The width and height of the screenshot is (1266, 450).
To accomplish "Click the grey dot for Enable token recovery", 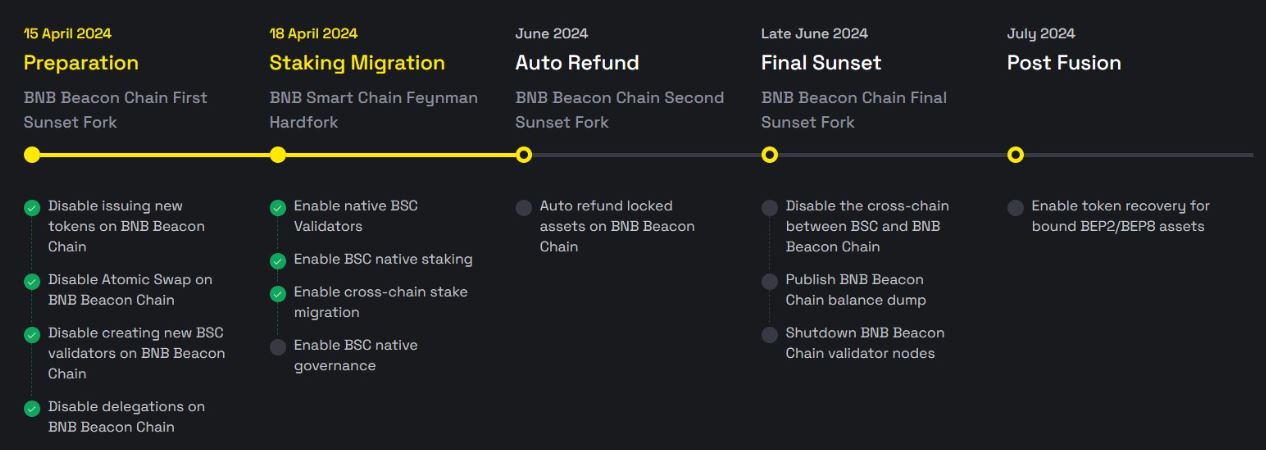I will coord(1016,208).
